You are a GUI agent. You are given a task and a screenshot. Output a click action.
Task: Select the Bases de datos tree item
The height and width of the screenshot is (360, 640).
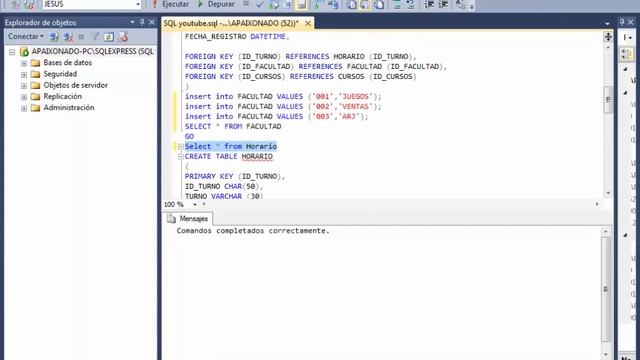click(67, 63)
